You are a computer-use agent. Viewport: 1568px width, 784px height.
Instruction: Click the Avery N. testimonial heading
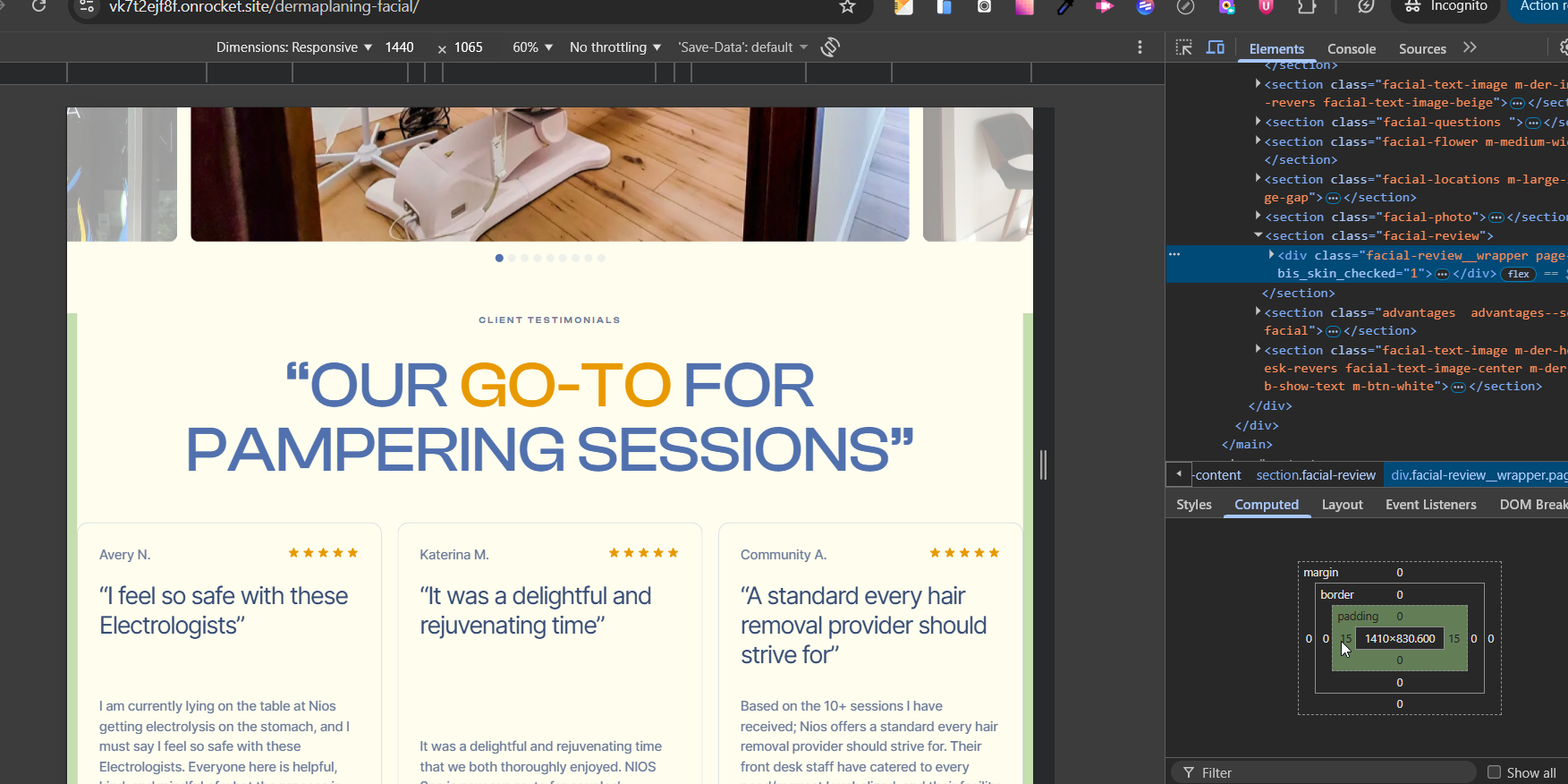224,610
